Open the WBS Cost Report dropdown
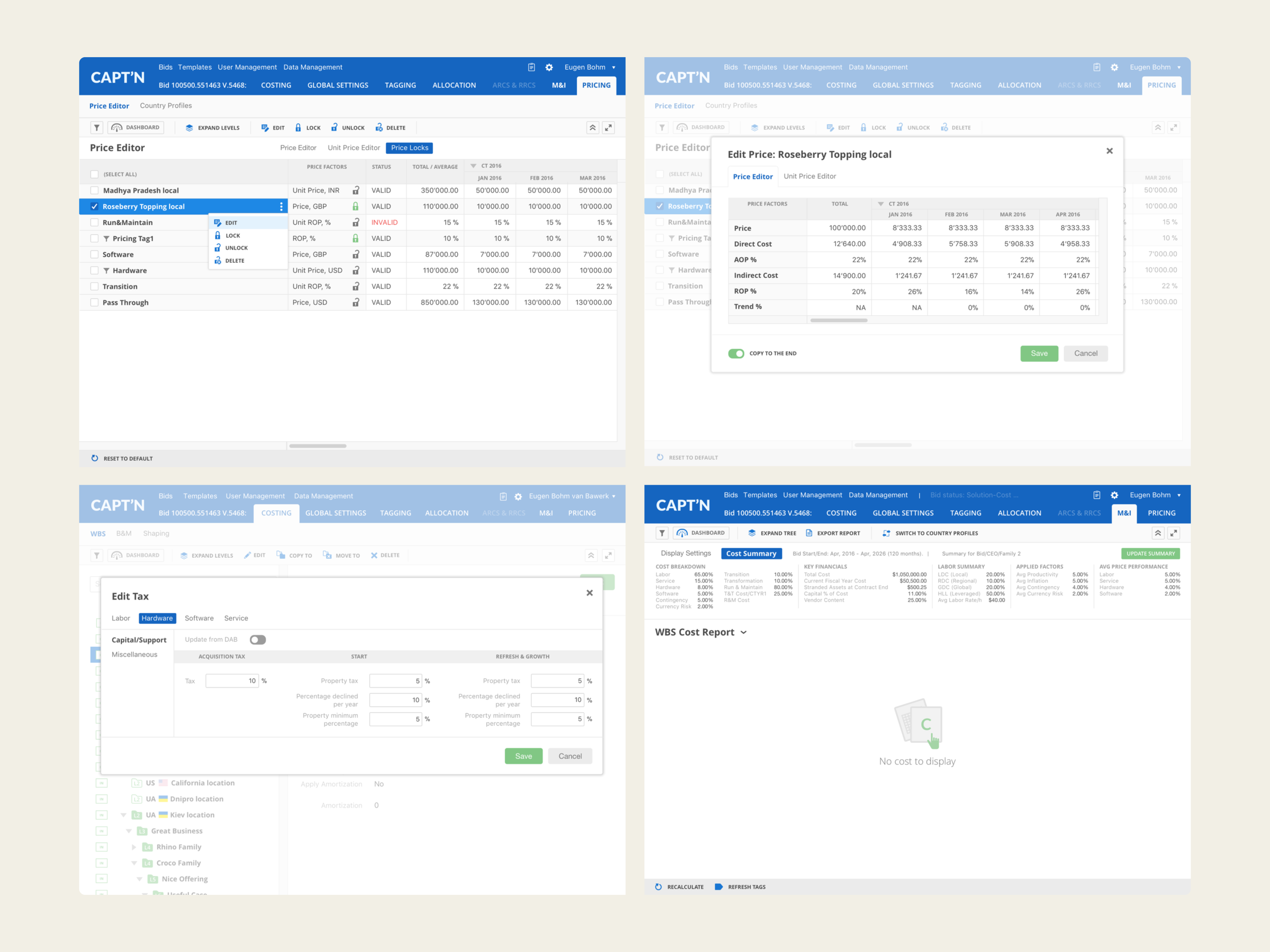This screenshot has height=952, width=1270. pyautogui.click(x=743, y=632)
